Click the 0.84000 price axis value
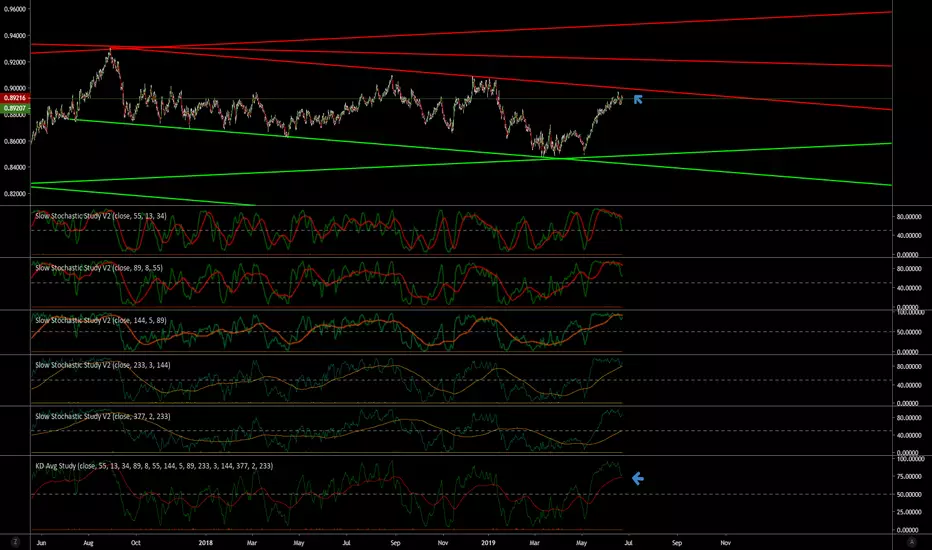Screen dimensions: 932x550 [x=15, y=167]
